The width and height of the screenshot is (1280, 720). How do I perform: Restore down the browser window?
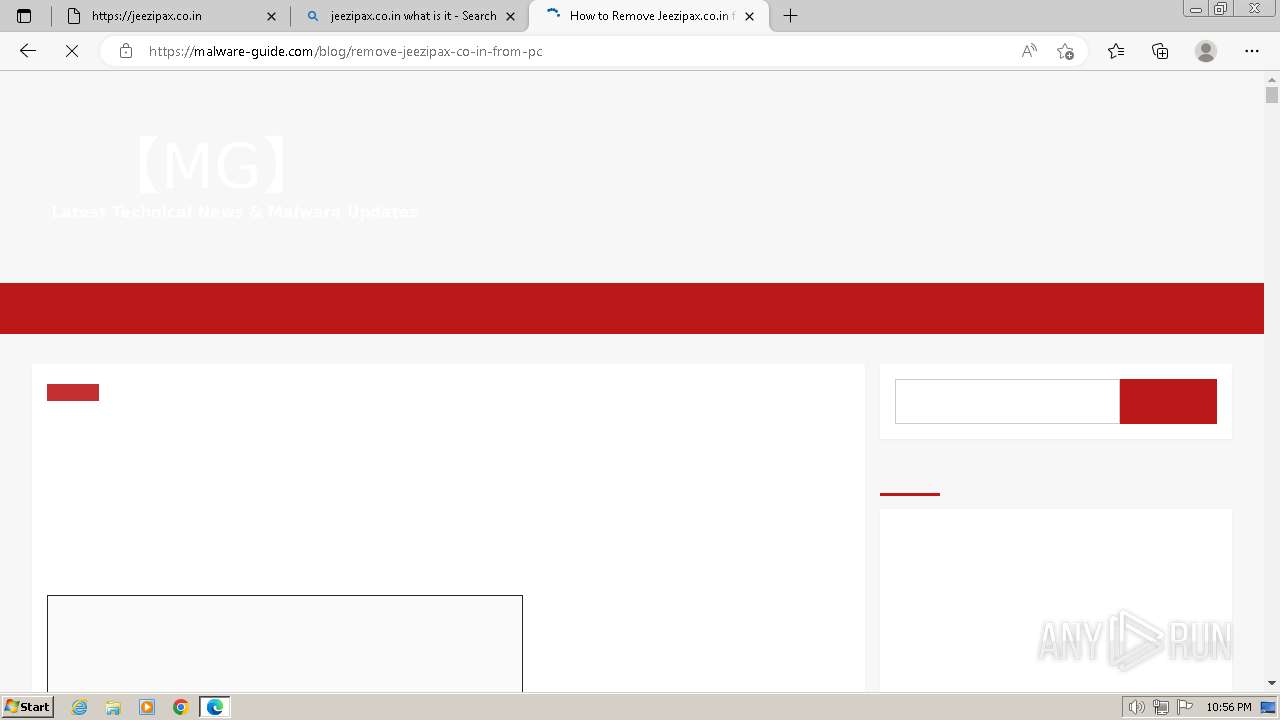[x=1220, y=9]
